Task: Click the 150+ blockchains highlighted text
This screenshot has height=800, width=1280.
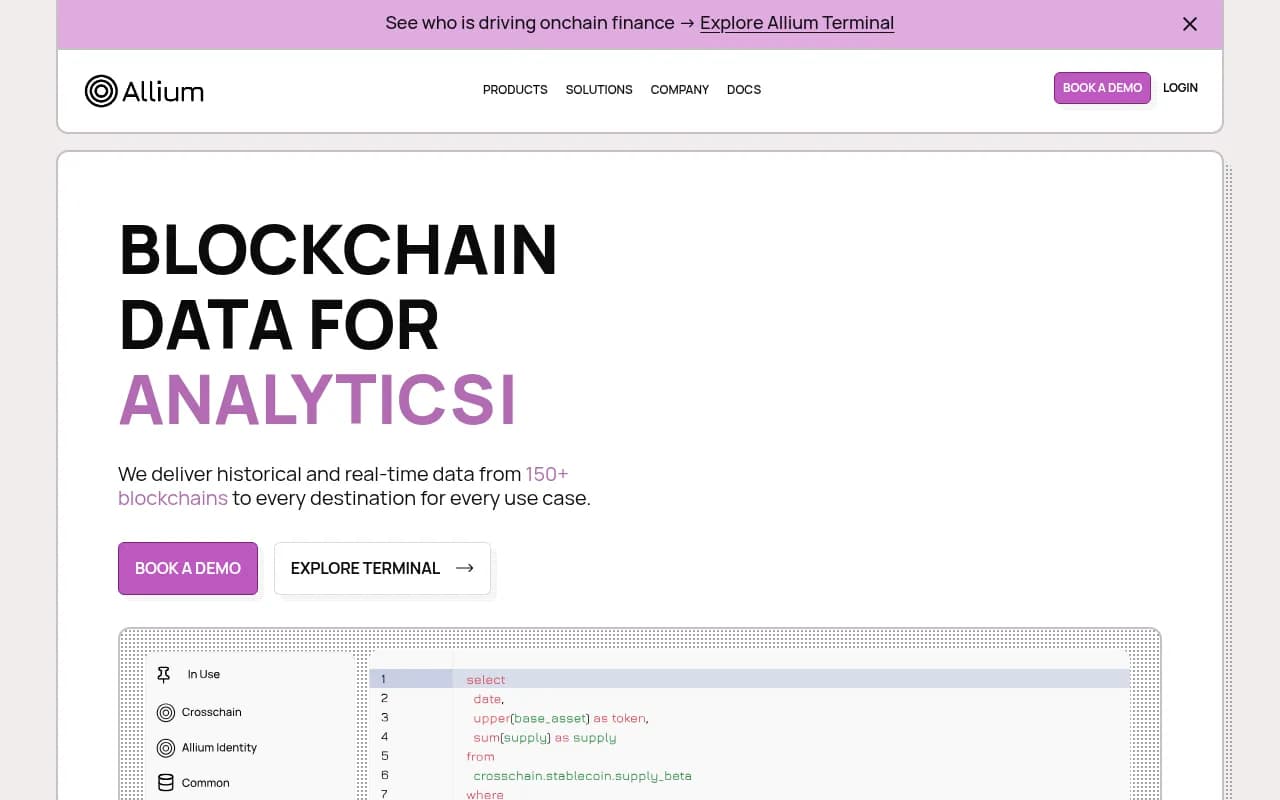Action: [343, 486]
